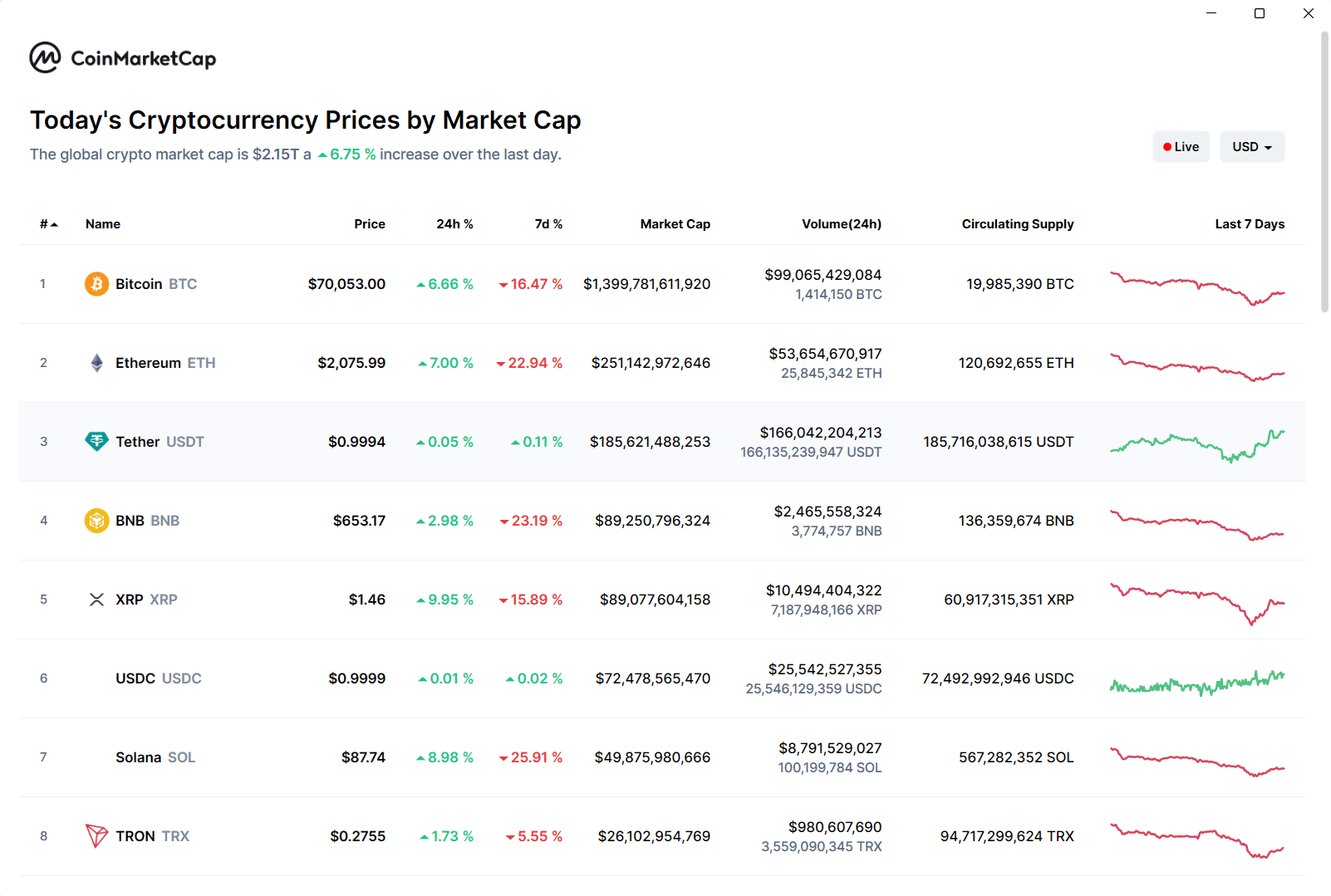
Task: Click the vertical scrollbar thumb
Action: pyautogui.click(x=1324, y=170)
